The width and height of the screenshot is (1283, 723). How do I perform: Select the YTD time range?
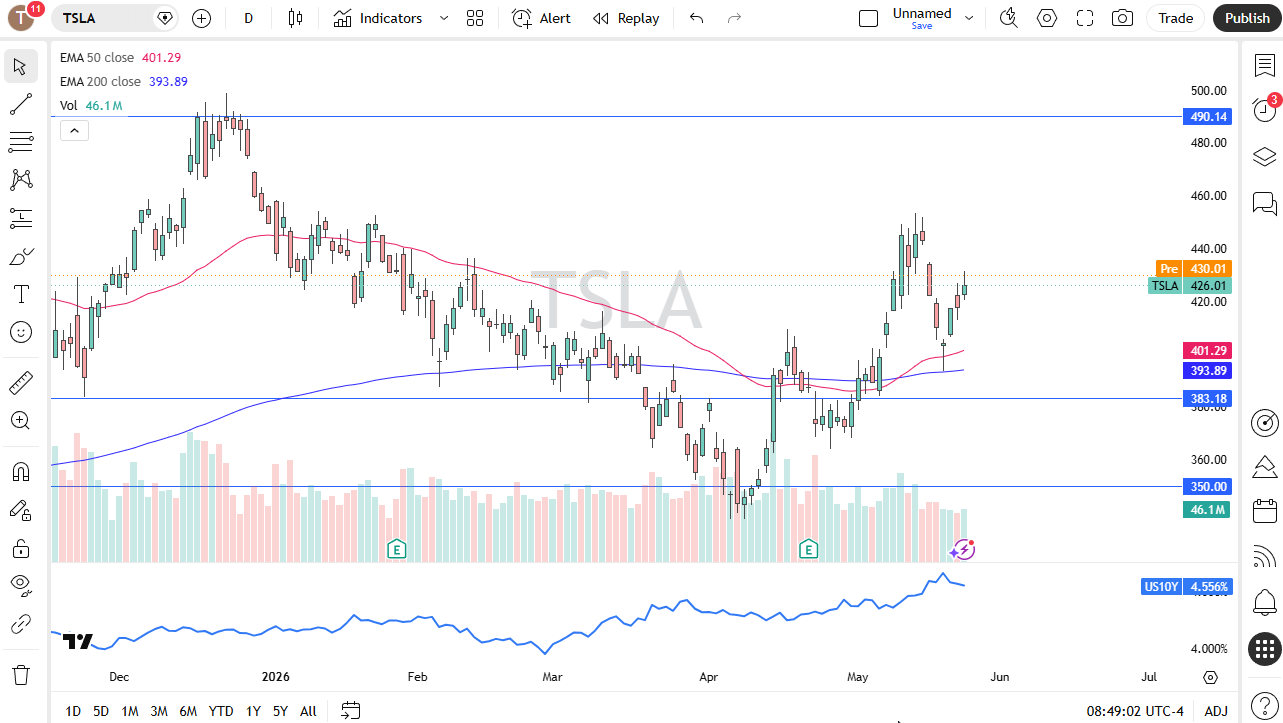(x=221, y=711)
